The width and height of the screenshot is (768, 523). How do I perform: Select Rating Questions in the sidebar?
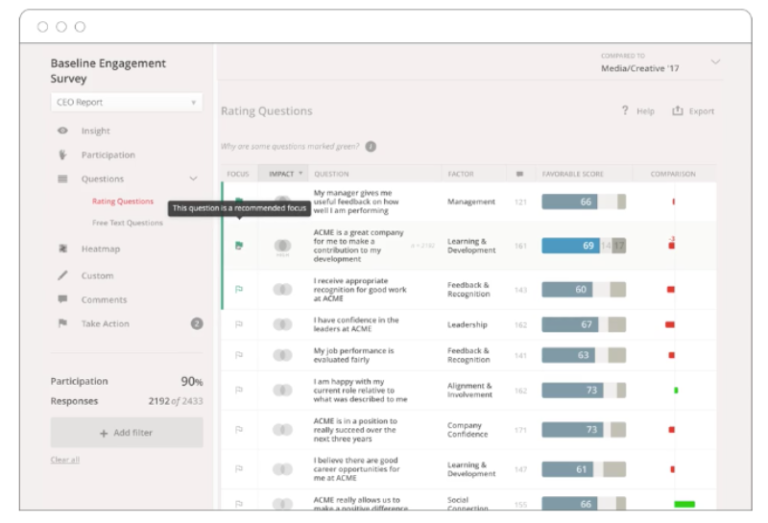click(x=123, y=202)
